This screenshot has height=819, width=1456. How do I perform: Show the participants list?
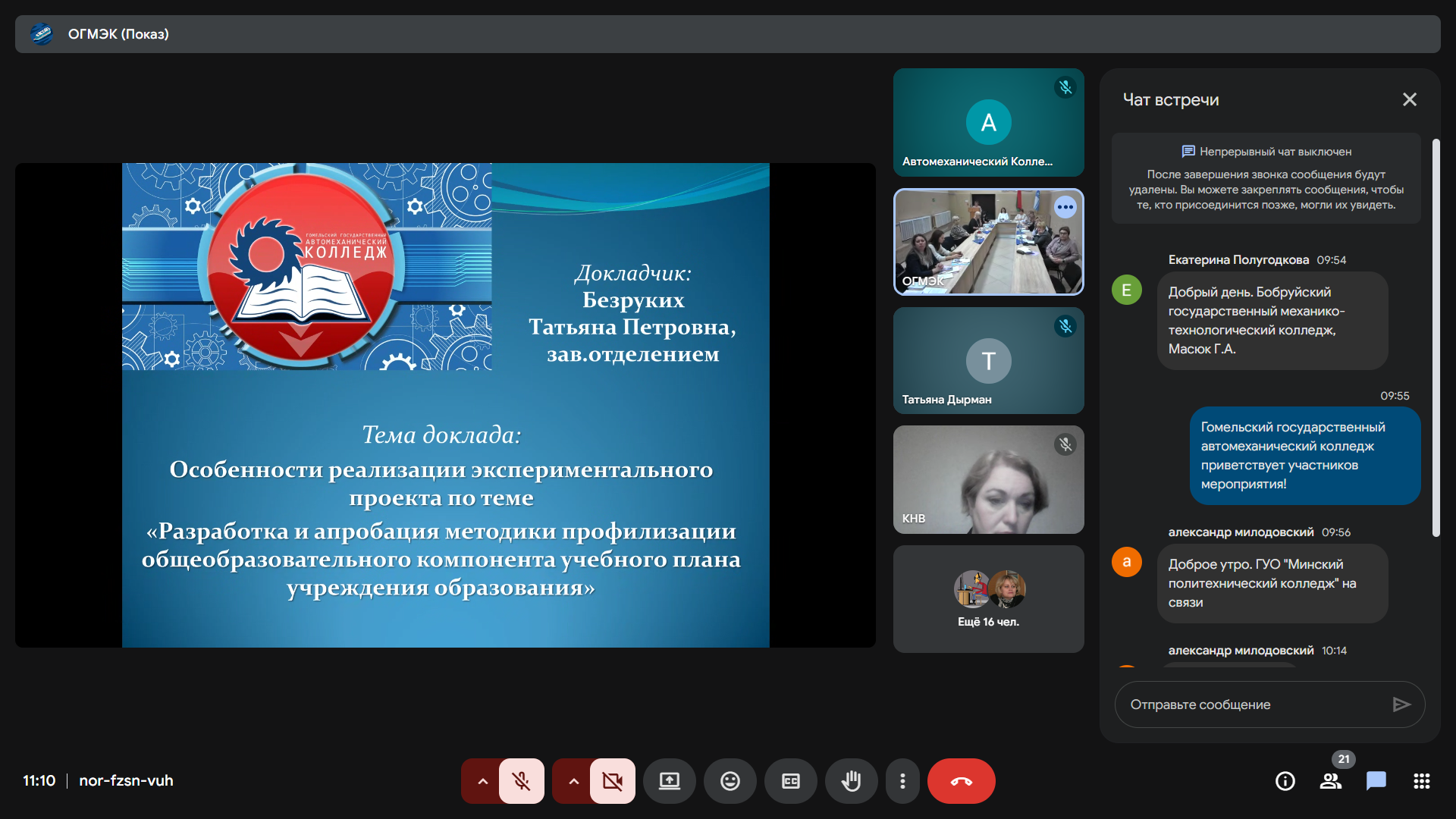point(1330,781)
